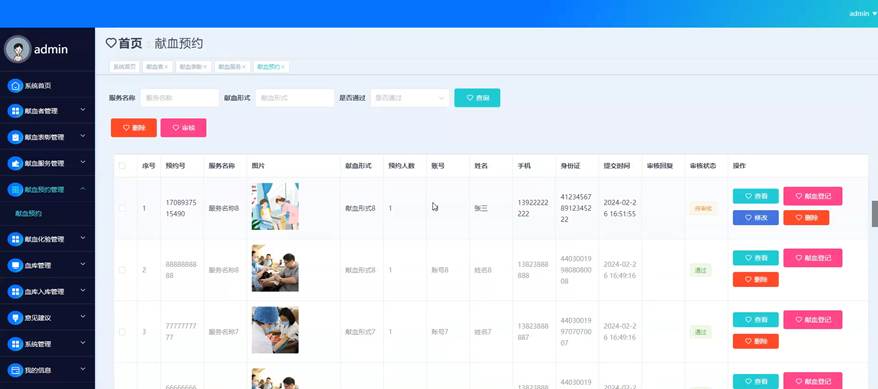Click the blue 修改 button in 张三 row
This screenshot has width=878, height=389.
pos(755,218)
